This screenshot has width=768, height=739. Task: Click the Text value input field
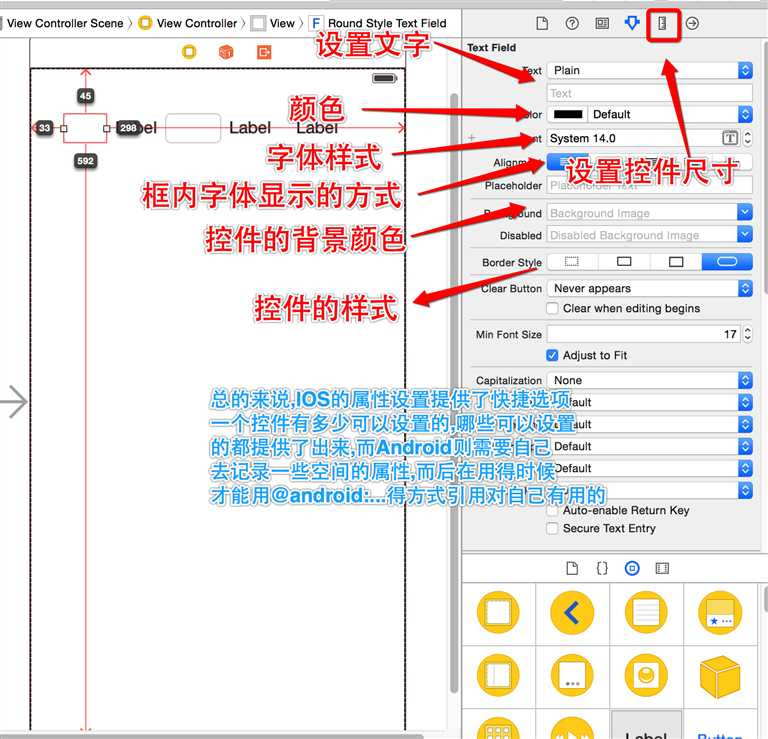click(x=649, y=93)
